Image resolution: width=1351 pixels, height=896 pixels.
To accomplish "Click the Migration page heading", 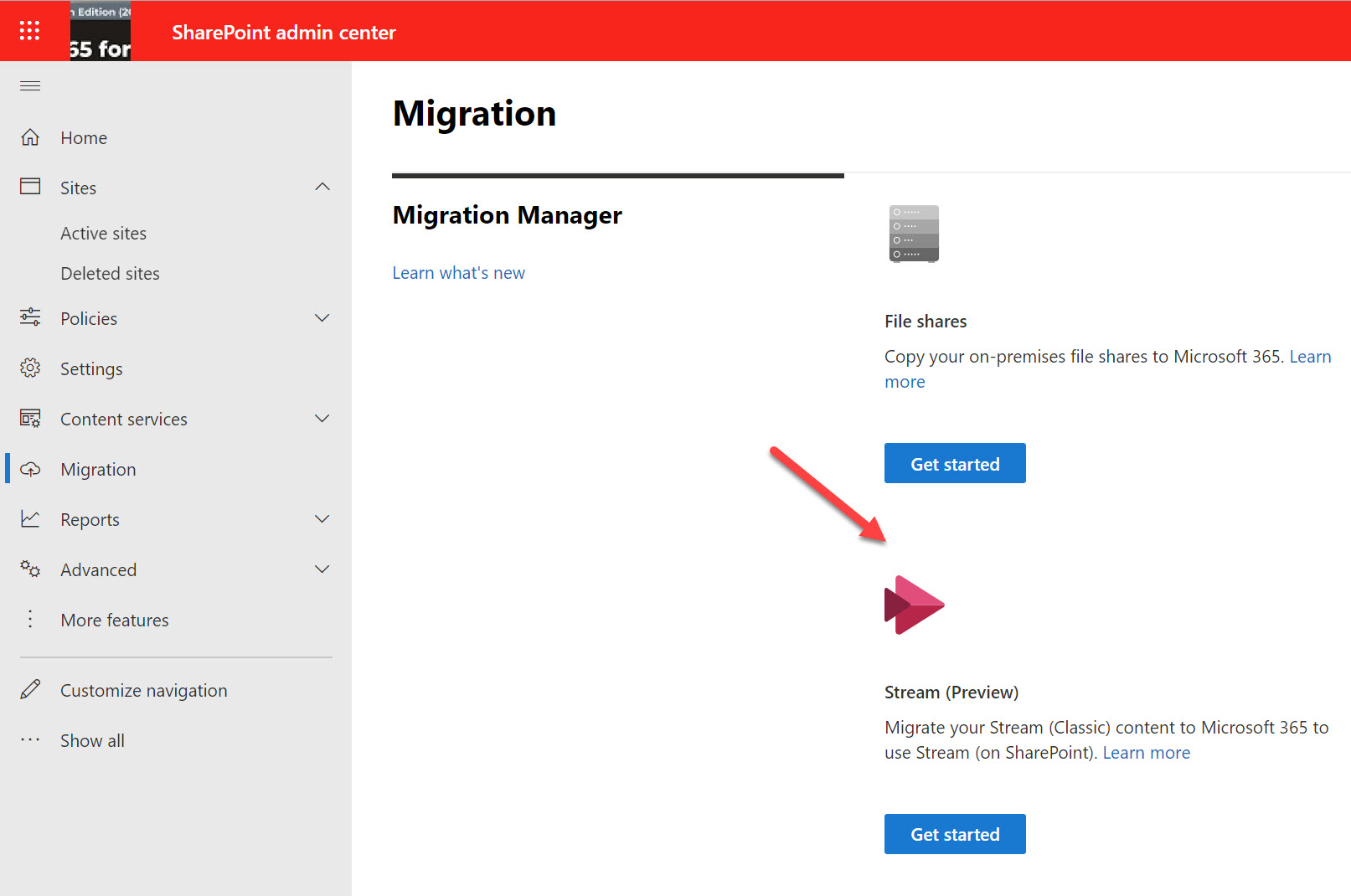I will pyautogui.click(x=474, y=114).
